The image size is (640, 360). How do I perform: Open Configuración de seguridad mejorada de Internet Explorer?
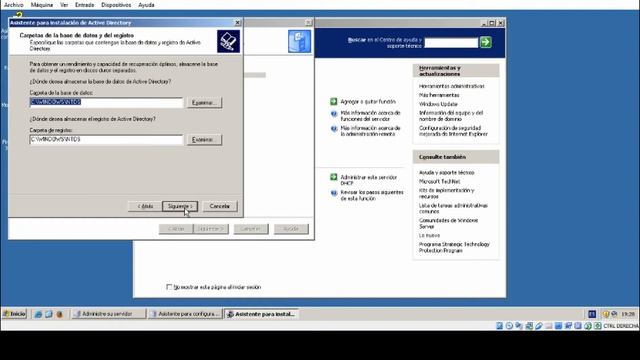tap(453, 131)
